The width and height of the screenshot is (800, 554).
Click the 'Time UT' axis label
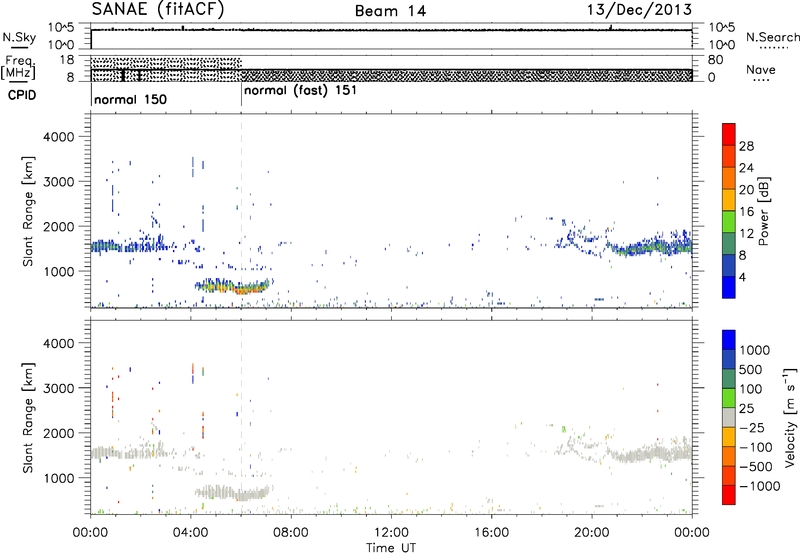coord(391,547)
